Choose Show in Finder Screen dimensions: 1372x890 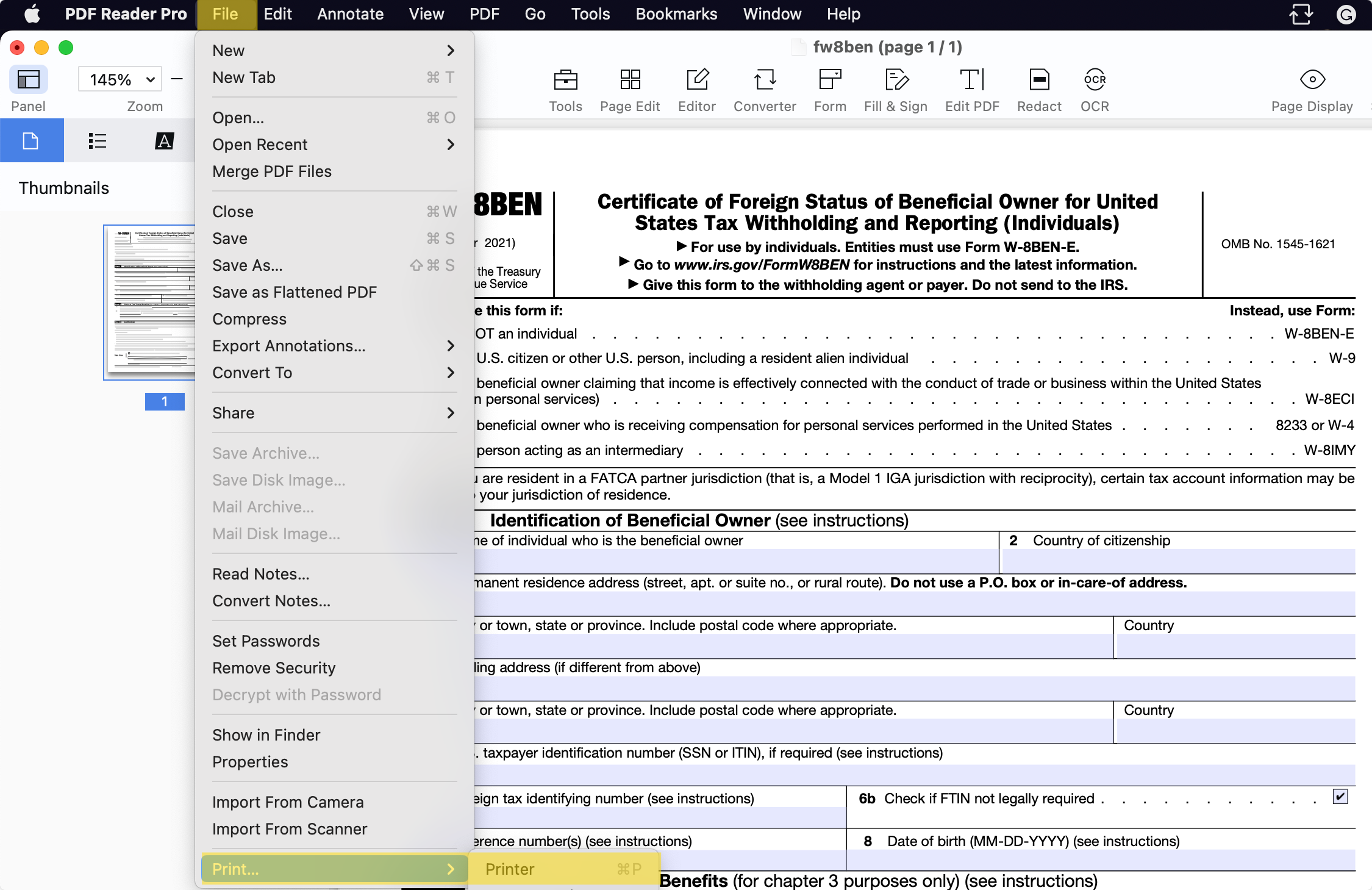pyautogui.click(x=334, y=735)
